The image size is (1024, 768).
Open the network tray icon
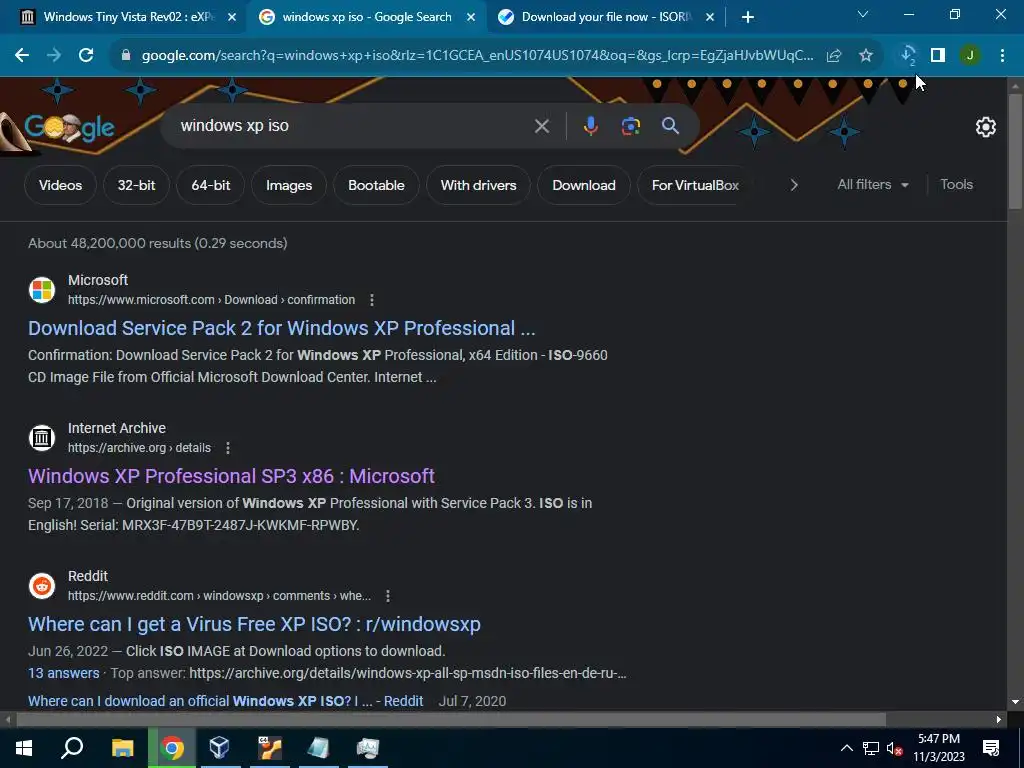click(x=871, y=748)
